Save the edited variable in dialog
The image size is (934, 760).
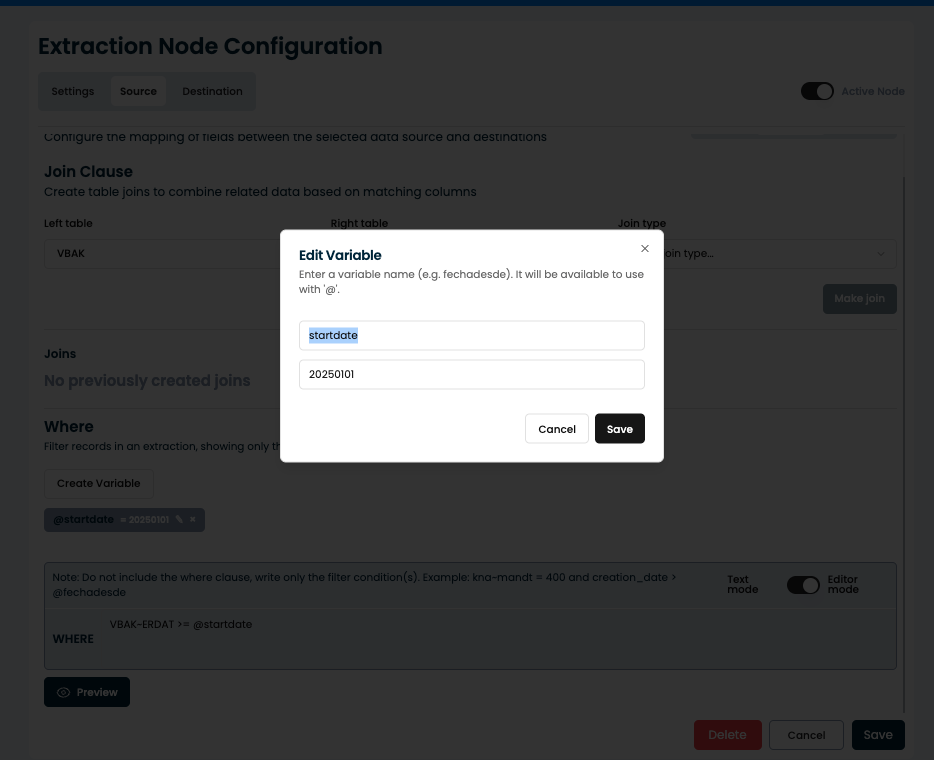click(x=619, y=429)
